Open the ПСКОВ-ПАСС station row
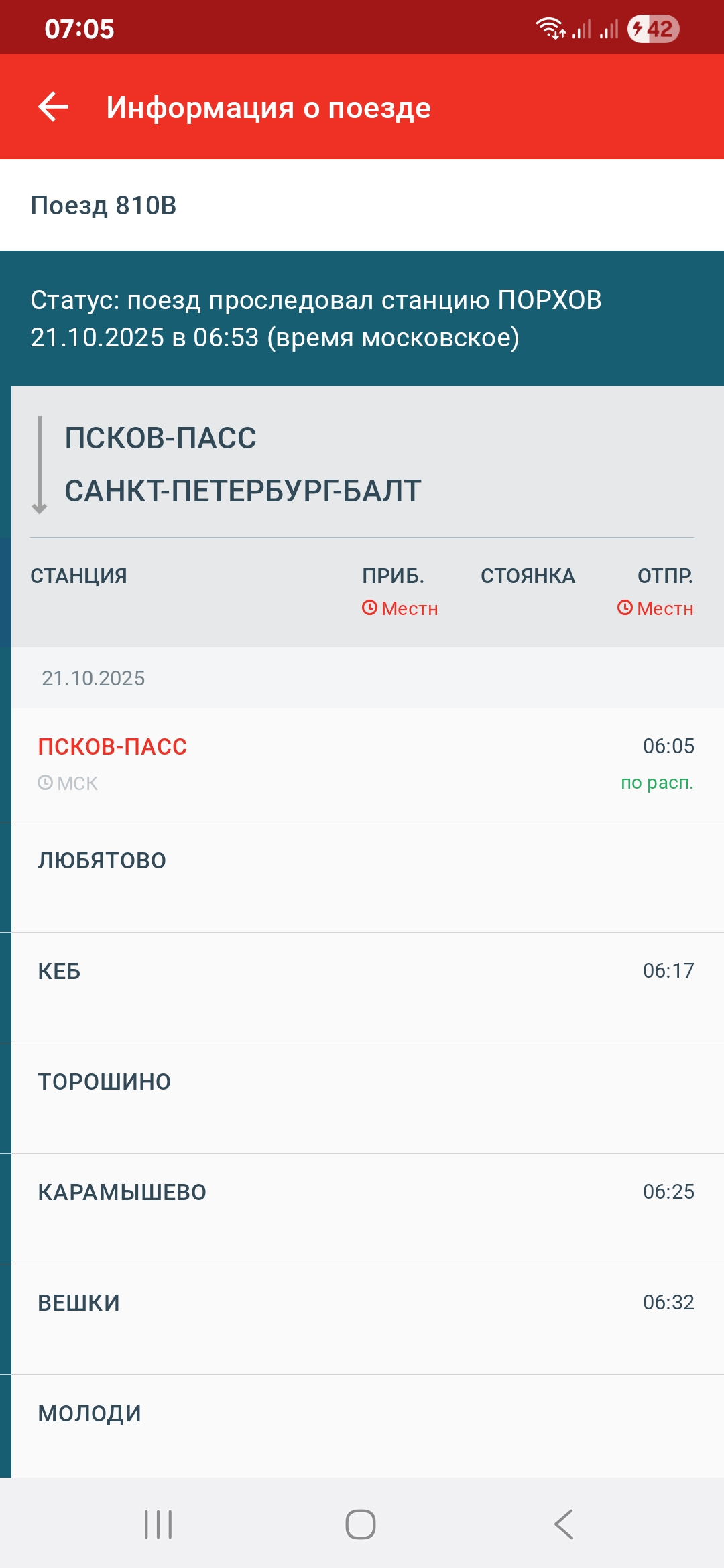 [362, 764]
